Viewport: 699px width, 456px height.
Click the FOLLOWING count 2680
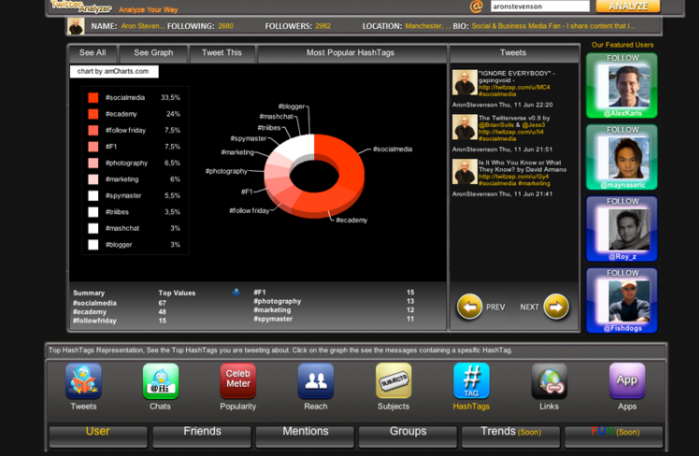click(x=226, y=26)
